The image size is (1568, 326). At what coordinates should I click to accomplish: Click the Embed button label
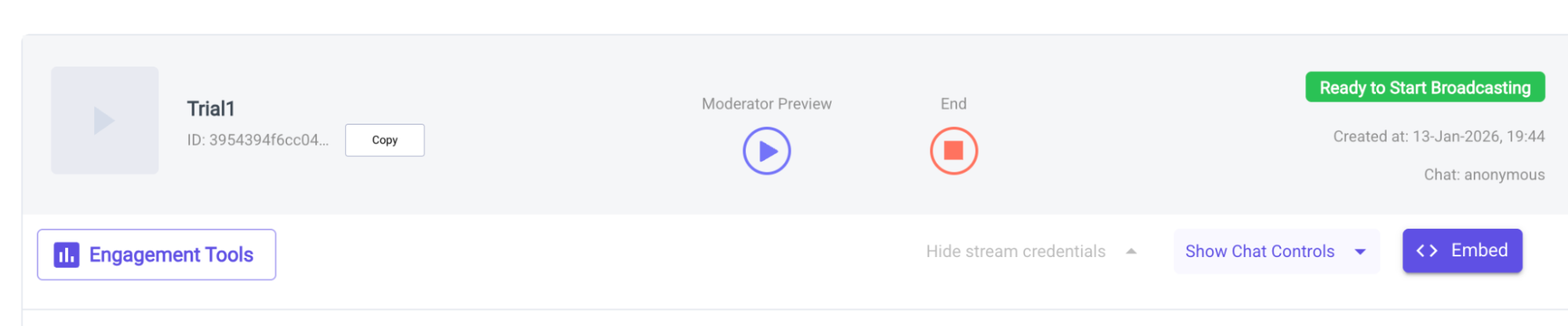[x=1479, y=251]
